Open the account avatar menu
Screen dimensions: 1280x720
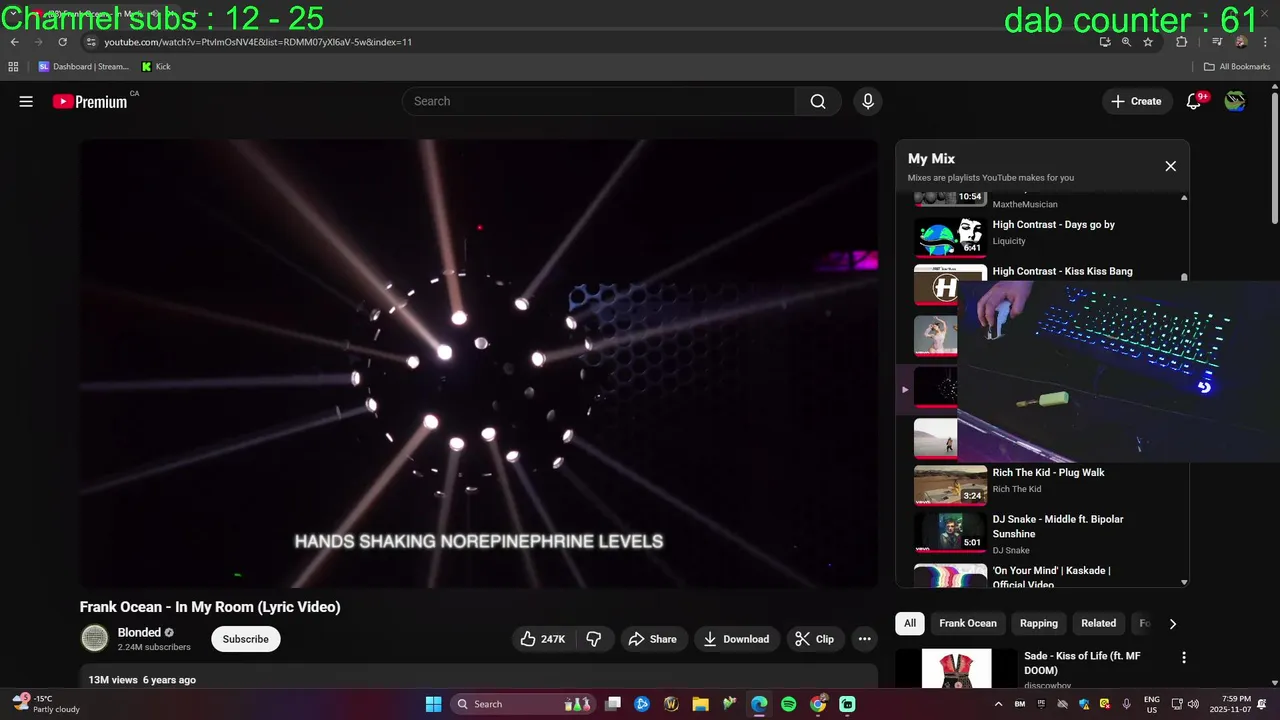(x=1235, y=101)
